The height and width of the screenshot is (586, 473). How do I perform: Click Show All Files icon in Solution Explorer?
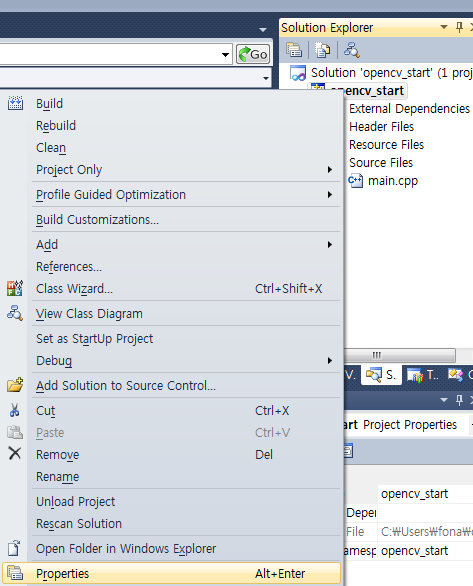click(322, 50)
